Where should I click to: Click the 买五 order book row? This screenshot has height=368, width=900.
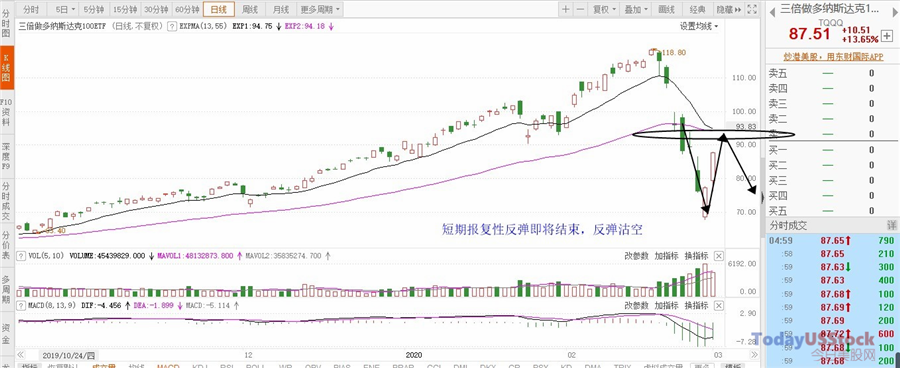tap(832, 211)
